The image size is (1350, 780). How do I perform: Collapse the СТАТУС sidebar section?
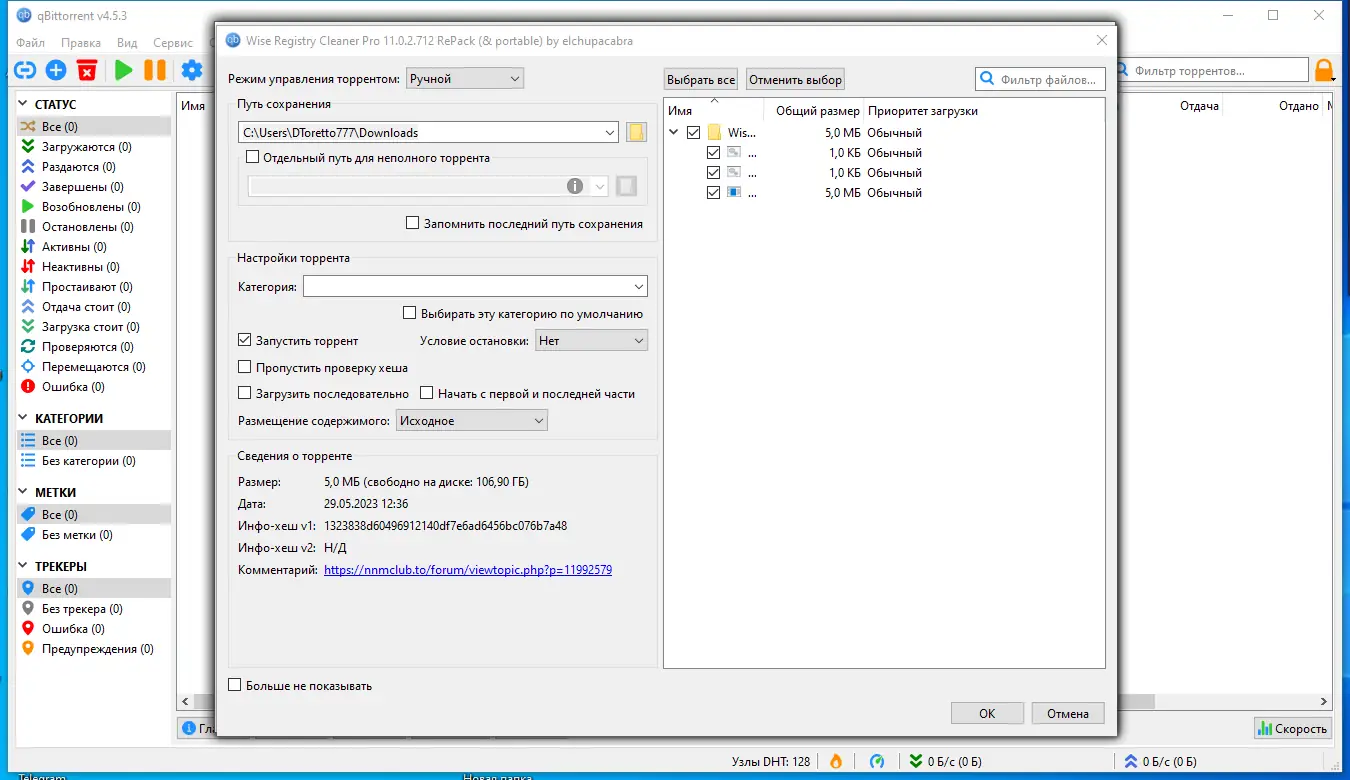(x=25, y=105)
